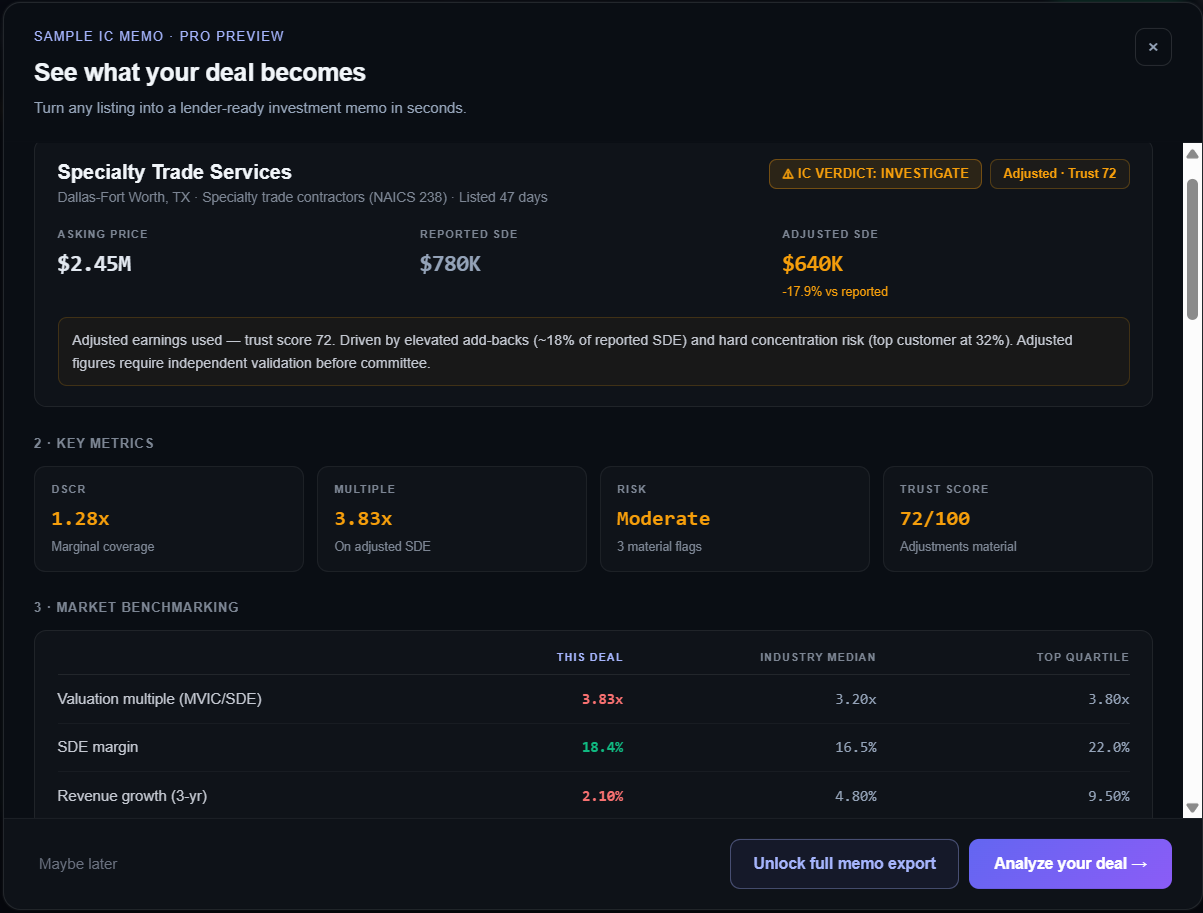Viewport: 1203px width, 913px height.
Task: Click the INDUSTRY MEDIAN column header
Action: click(x=818, y=657)
